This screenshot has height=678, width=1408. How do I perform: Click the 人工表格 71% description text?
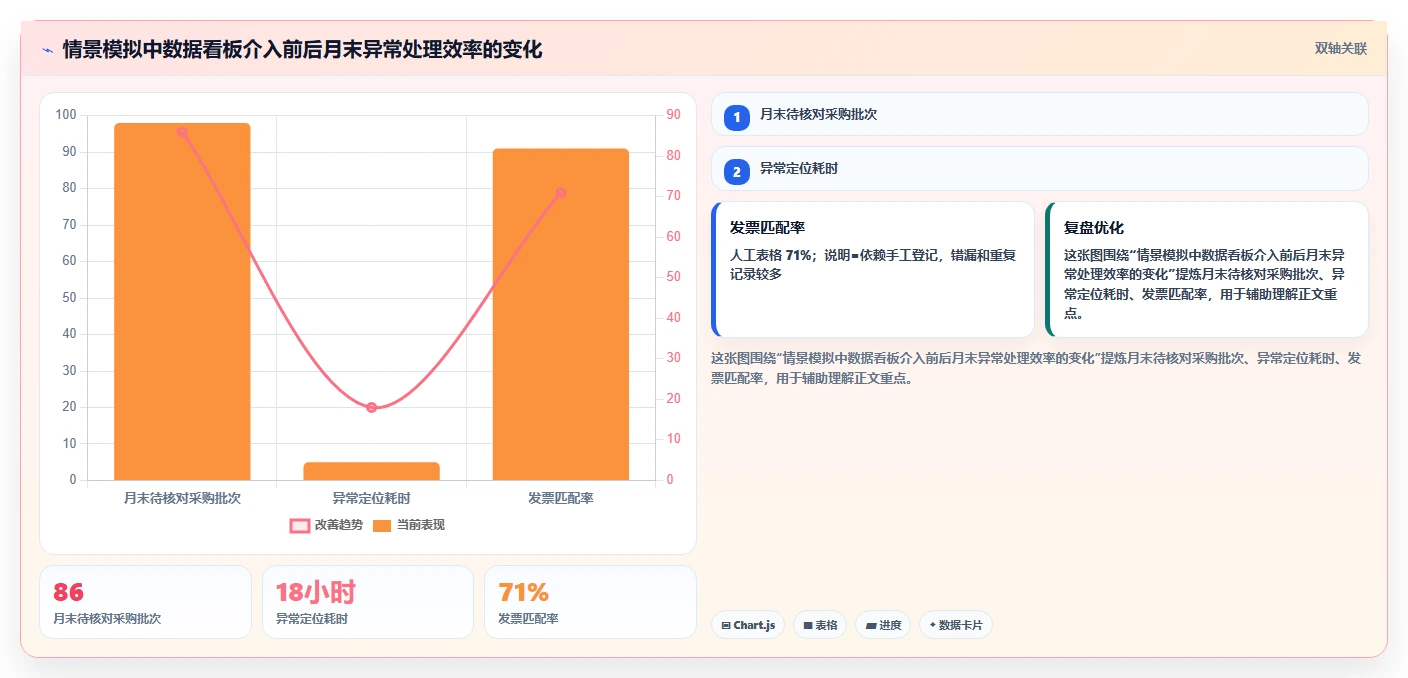872,264
